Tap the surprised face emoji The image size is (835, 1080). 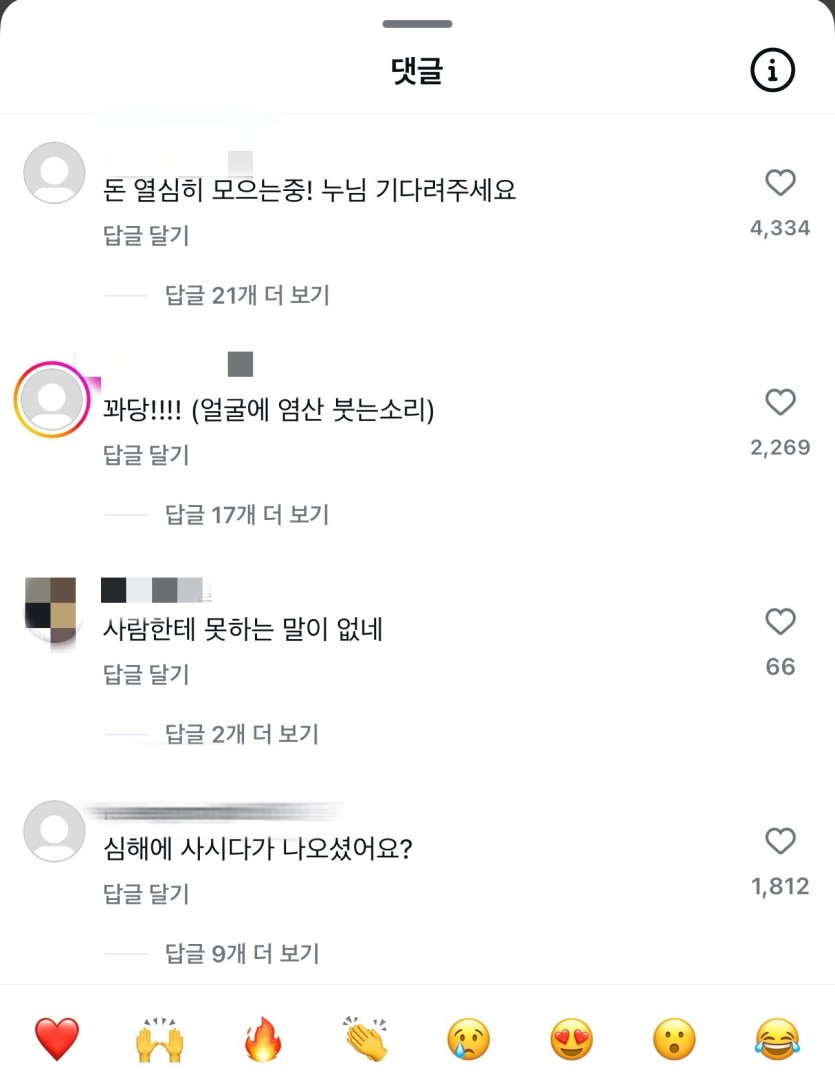tap(675, 1040)
